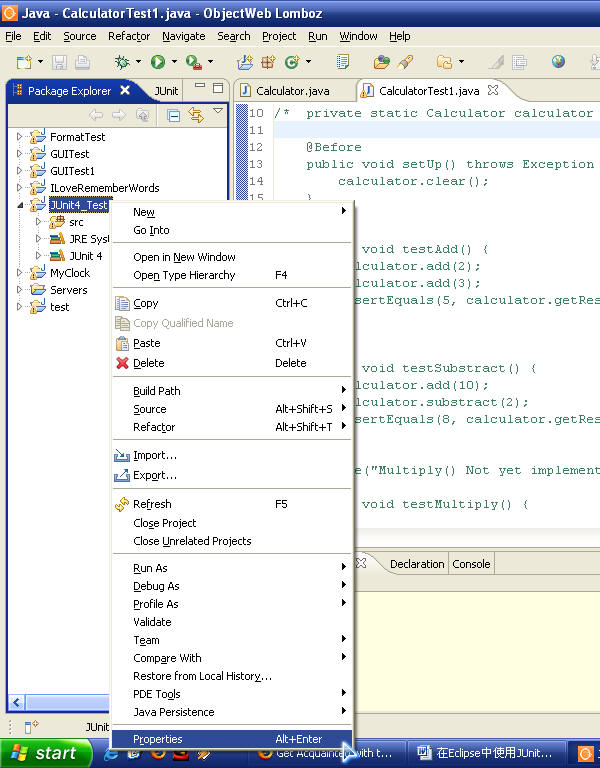Select the Servers project in tree

coord(68,290)
